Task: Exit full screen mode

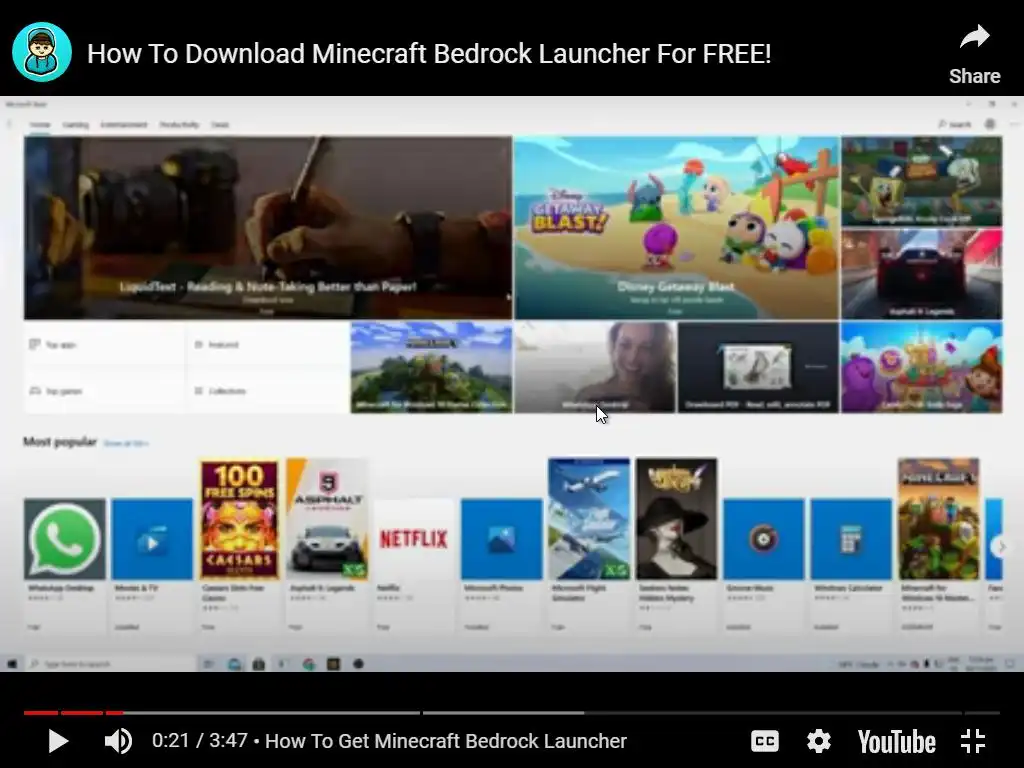Action: point(973,741)
